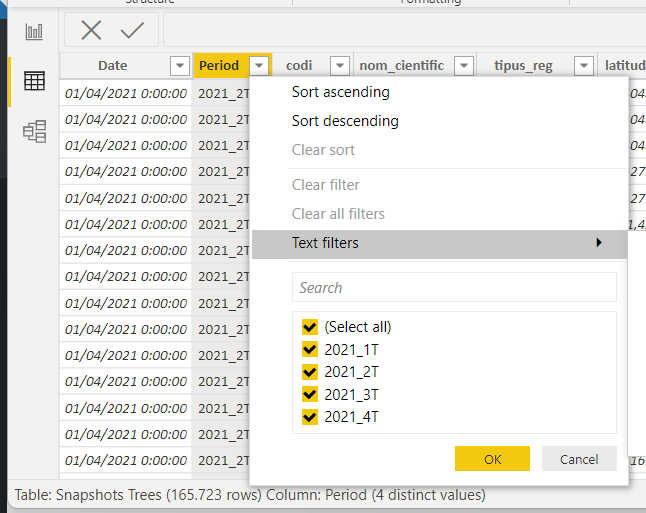The image size is (646, 513).
Task: Click the checkmark commit formula icon
Action: click(132, 30)
